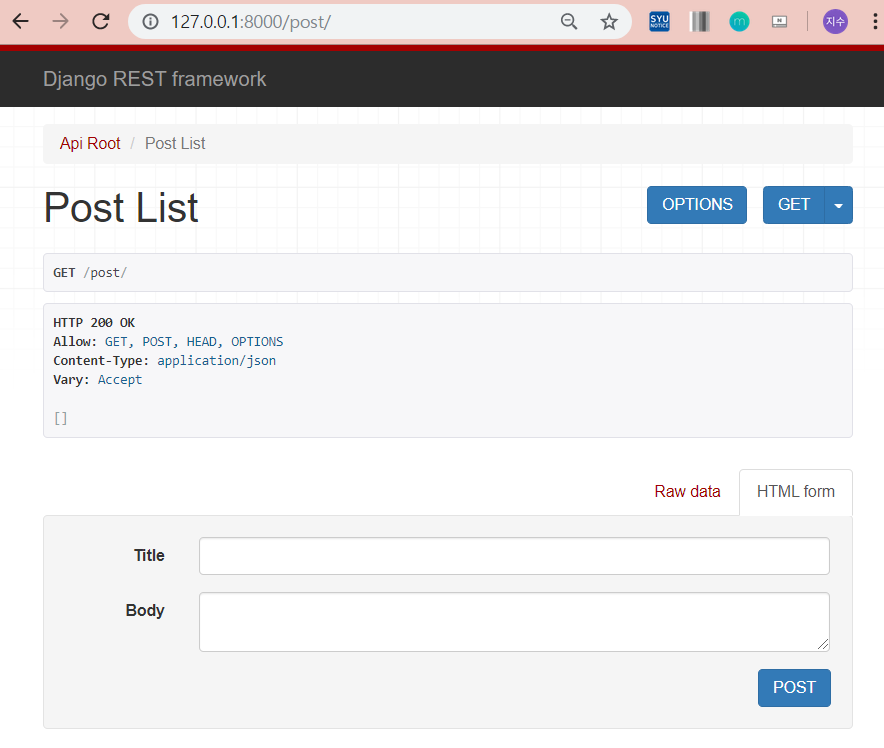Click the empty '[]' JSON response
884x748 pixels.
click(x=60, y=418)
